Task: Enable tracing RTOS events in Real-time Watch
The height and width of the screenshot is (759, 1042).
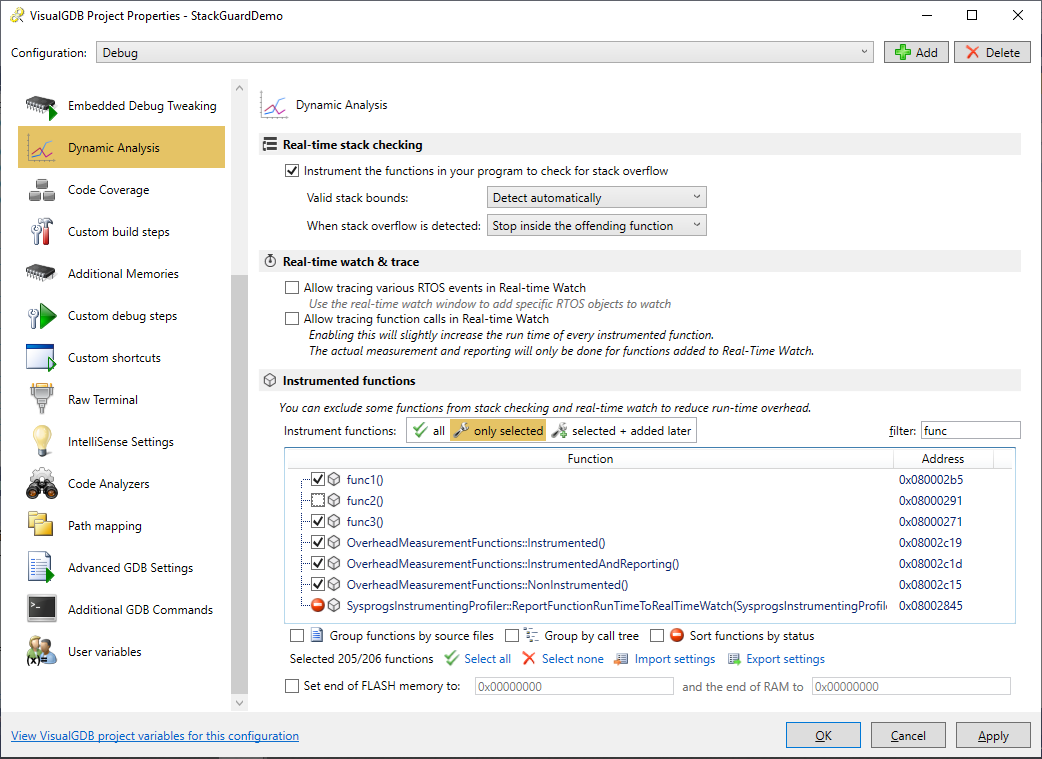Action: point(292,288)
